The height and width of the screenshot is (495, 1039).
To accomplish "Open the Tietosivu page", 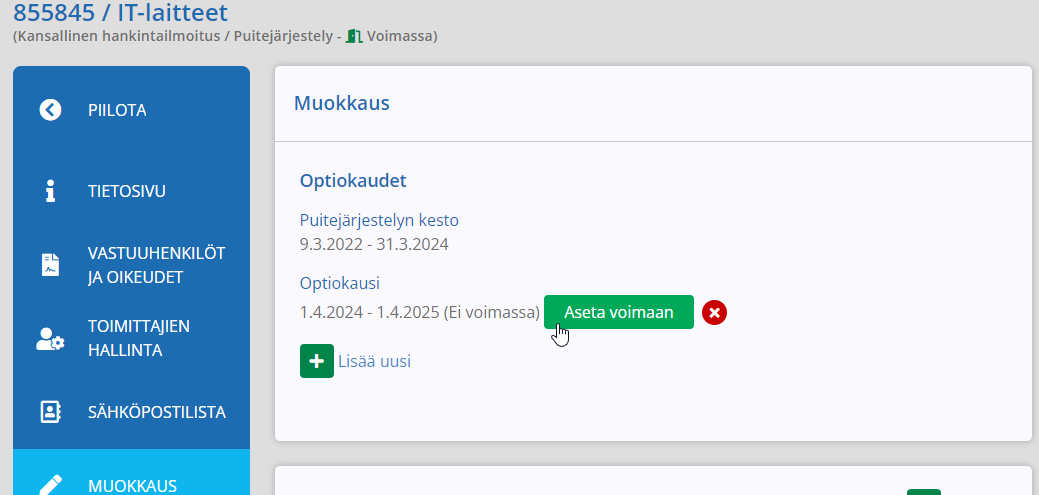I will (127, 191).
